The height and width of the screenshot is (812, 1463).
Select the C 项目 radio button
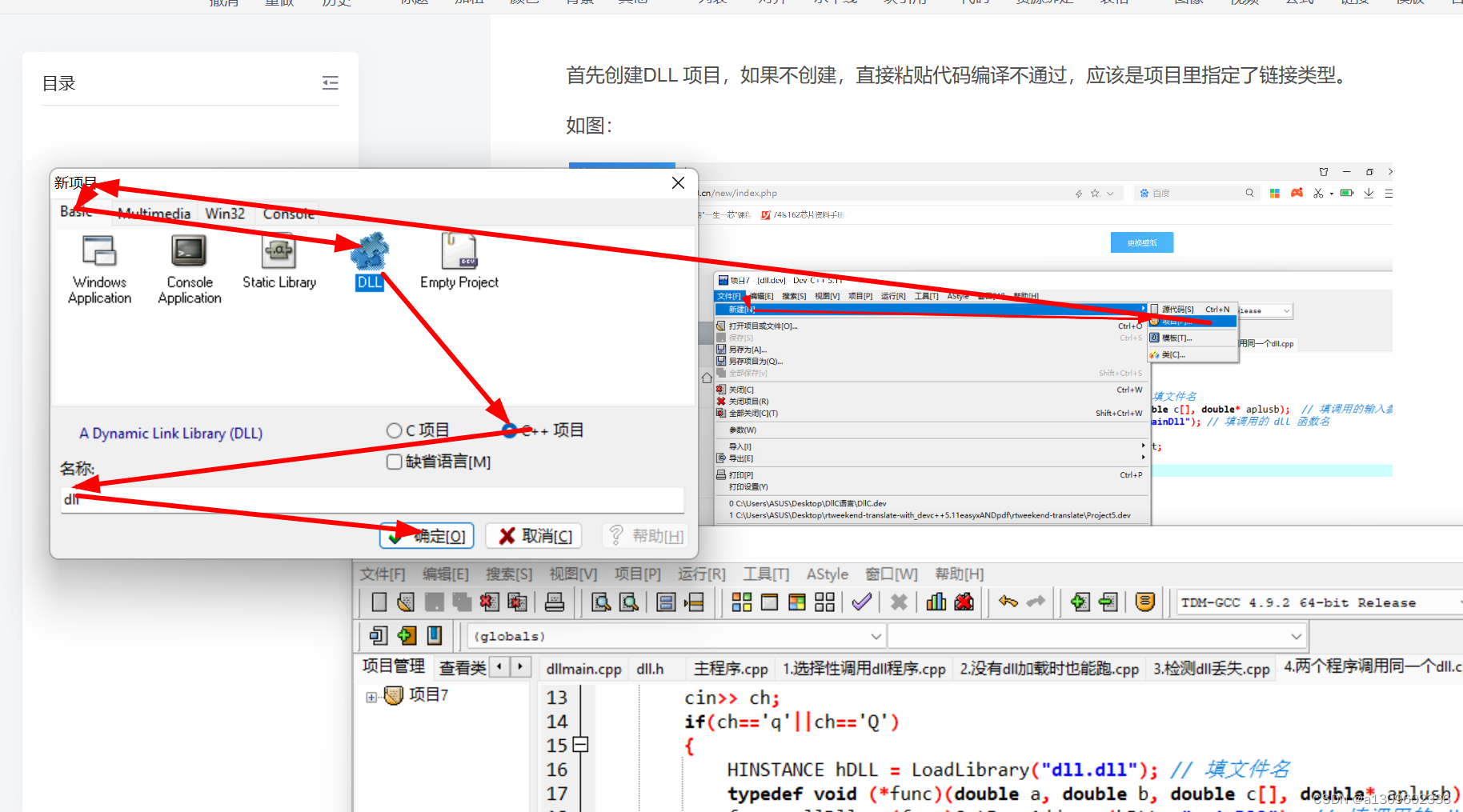394,430
